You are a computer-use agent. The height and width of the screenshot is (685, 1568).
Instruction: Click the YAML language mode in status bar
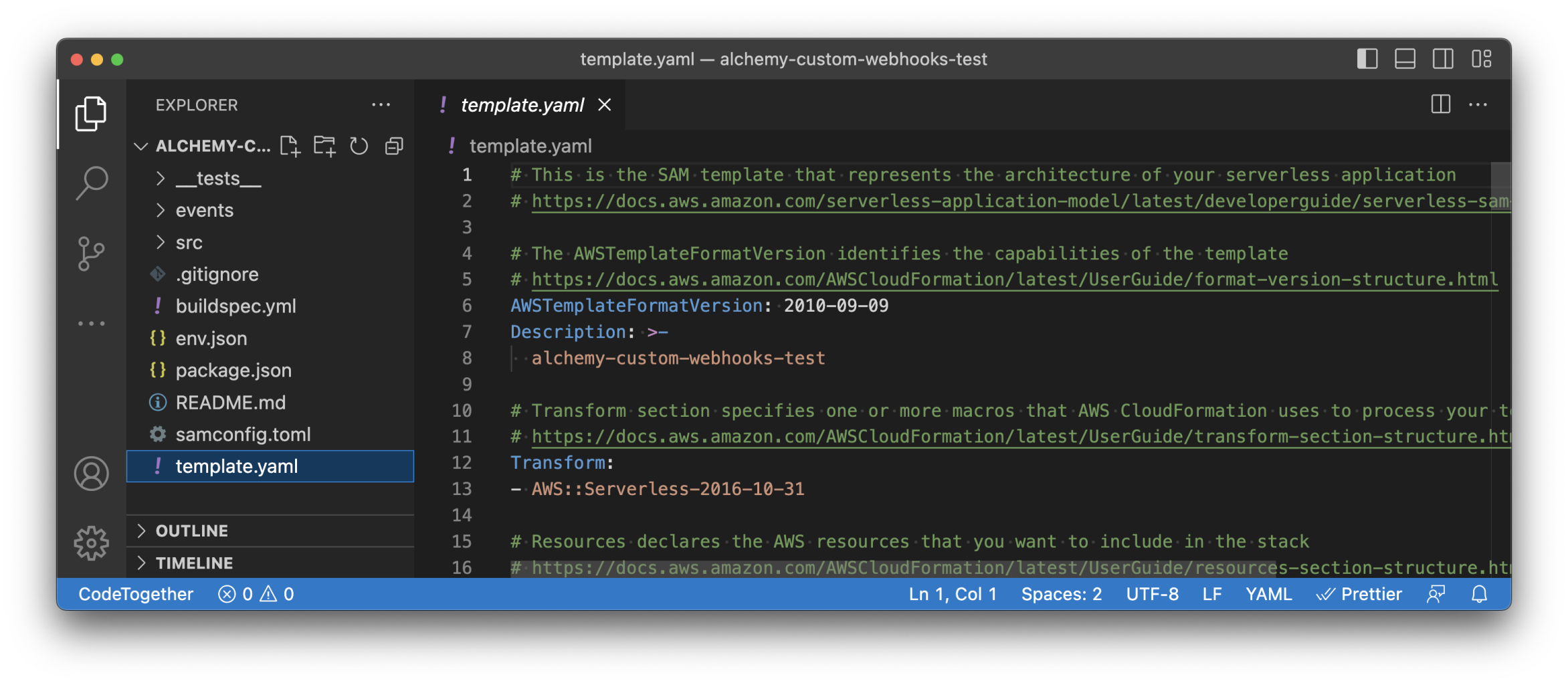coord(1268,594)
